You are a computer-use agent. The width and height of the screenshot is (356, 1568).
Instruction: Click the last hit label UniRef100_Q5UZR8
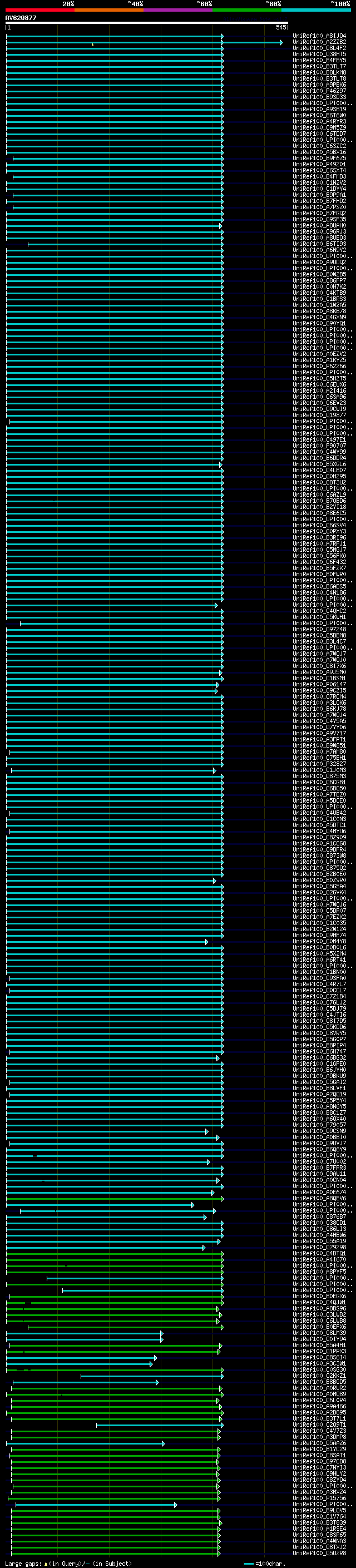coord(319,1553)
